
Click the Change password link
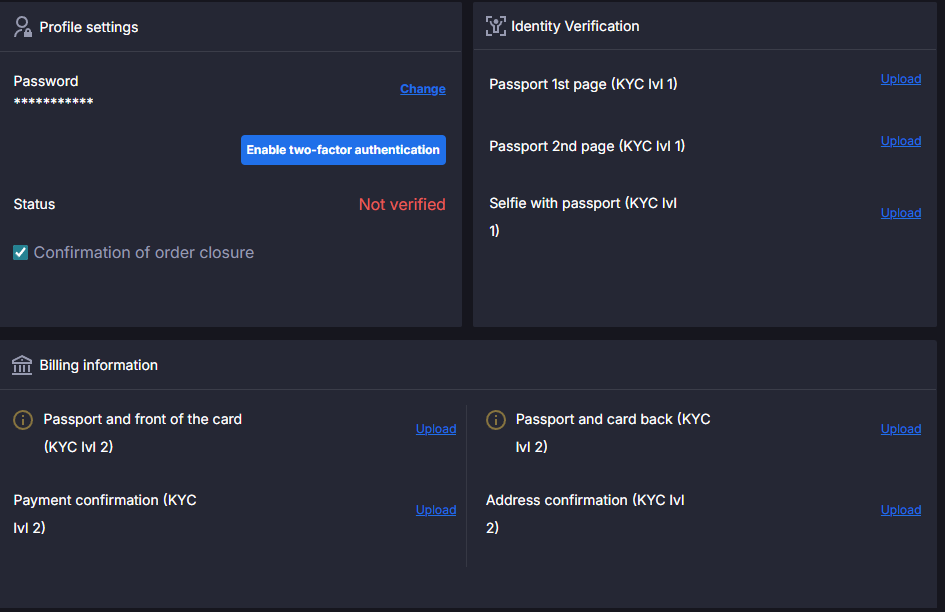point(422,89)
